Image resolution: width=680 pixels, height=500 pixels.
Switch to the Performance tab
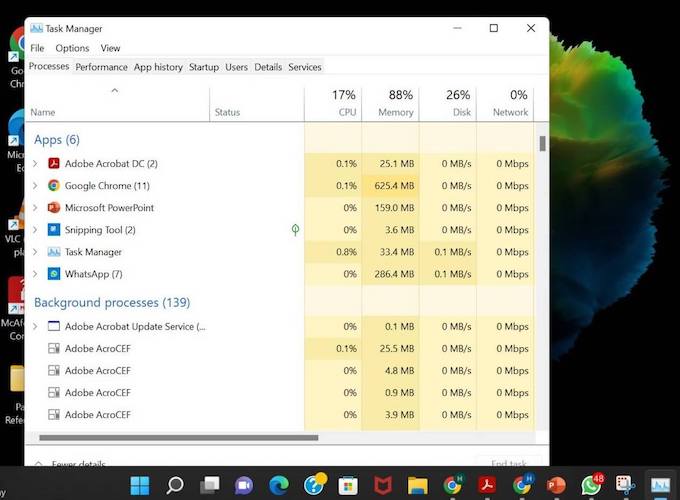tap(101, 67)
